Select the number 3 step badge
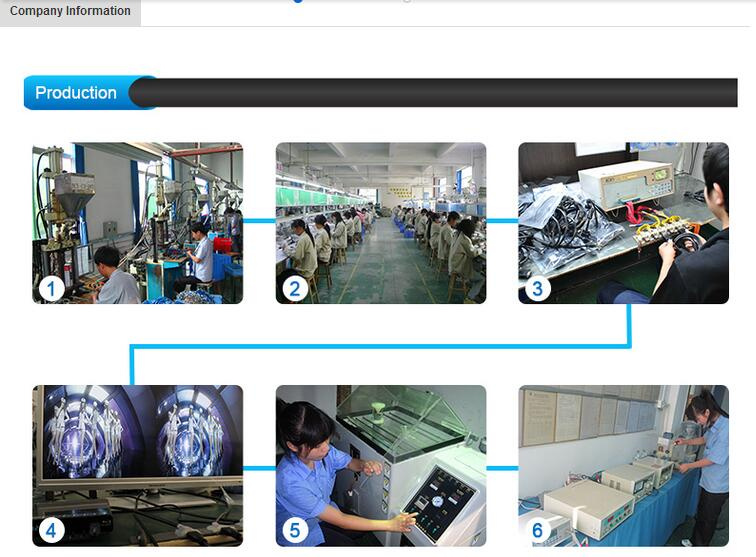The image size is (756, 557). [x=538, y=289]
